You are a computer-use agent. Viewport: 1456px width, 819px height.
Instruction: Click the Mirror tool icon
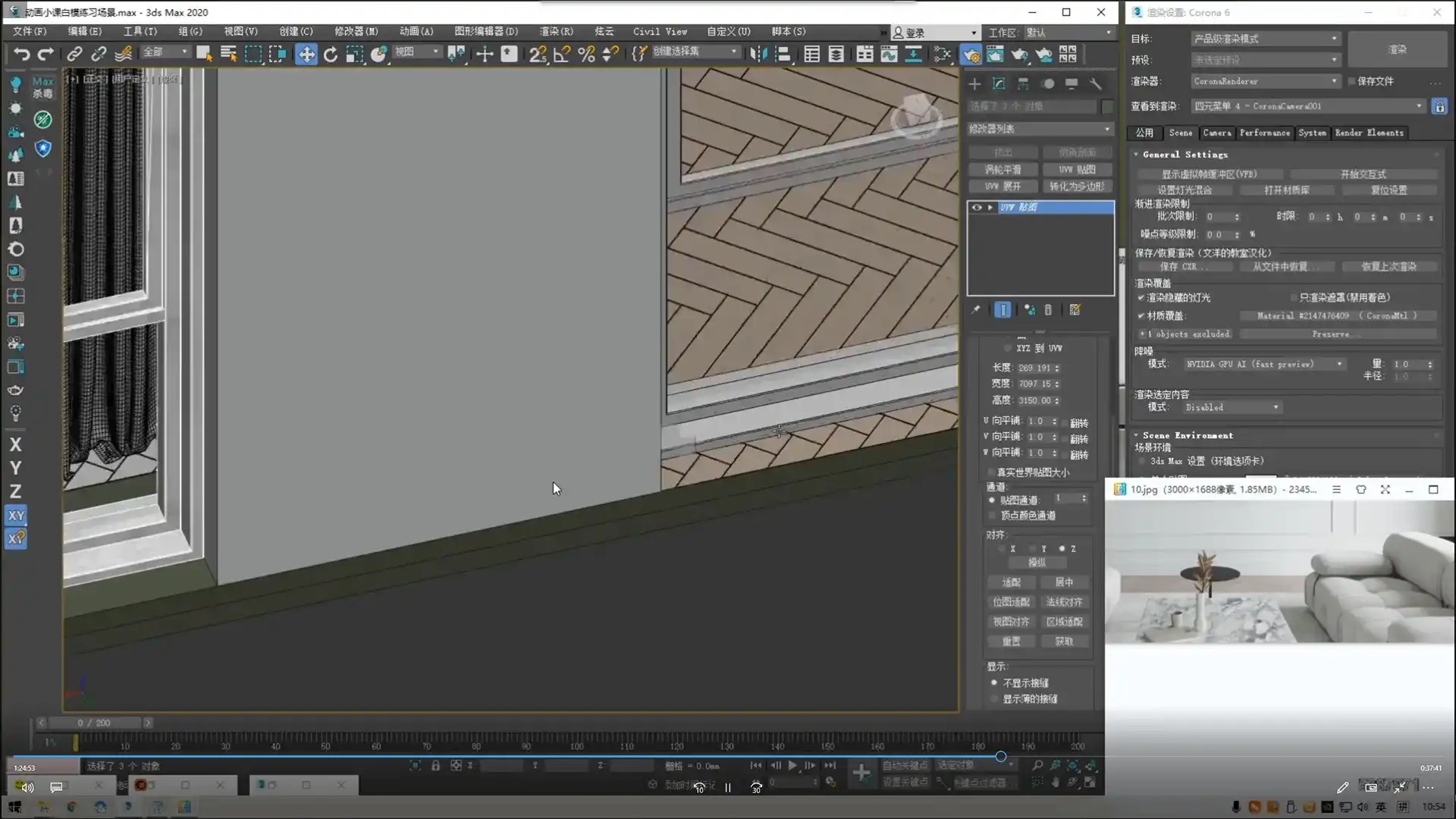758,54
